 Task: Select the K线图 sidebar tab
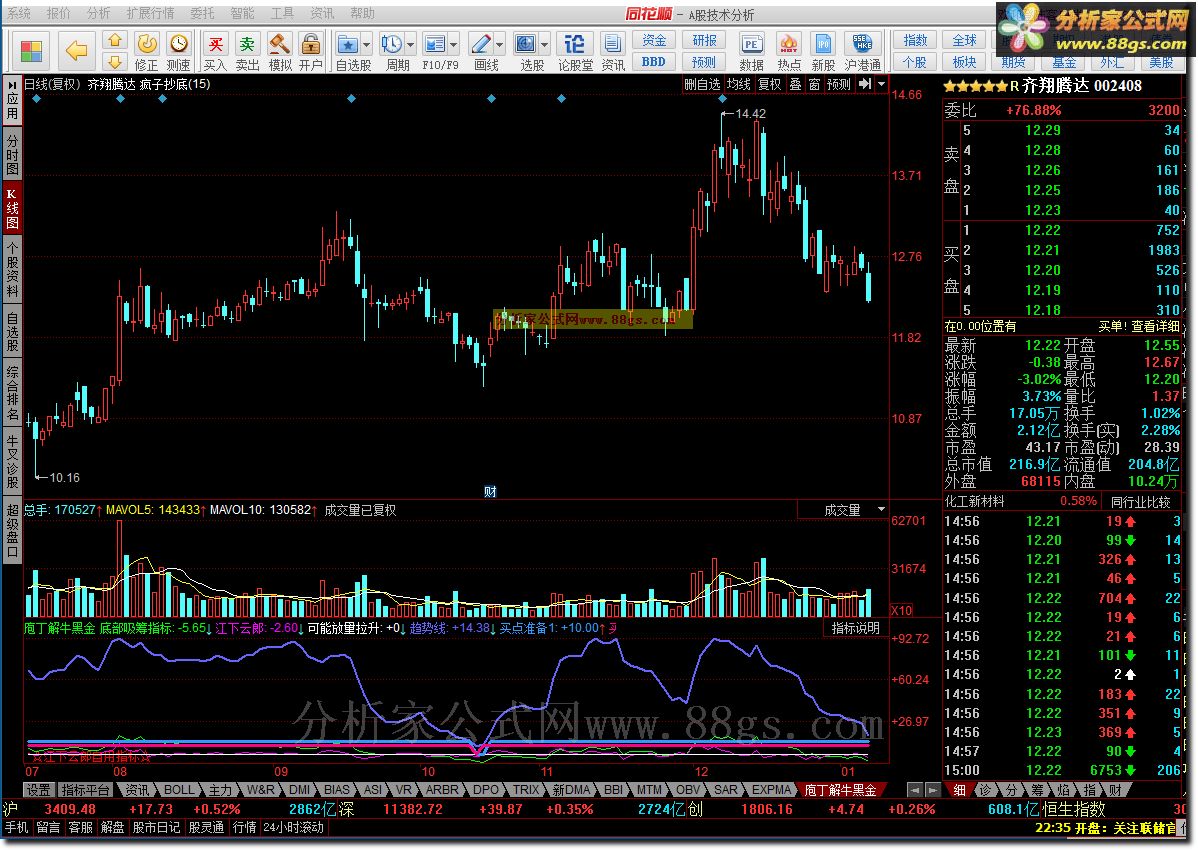(x=12, y=209)
